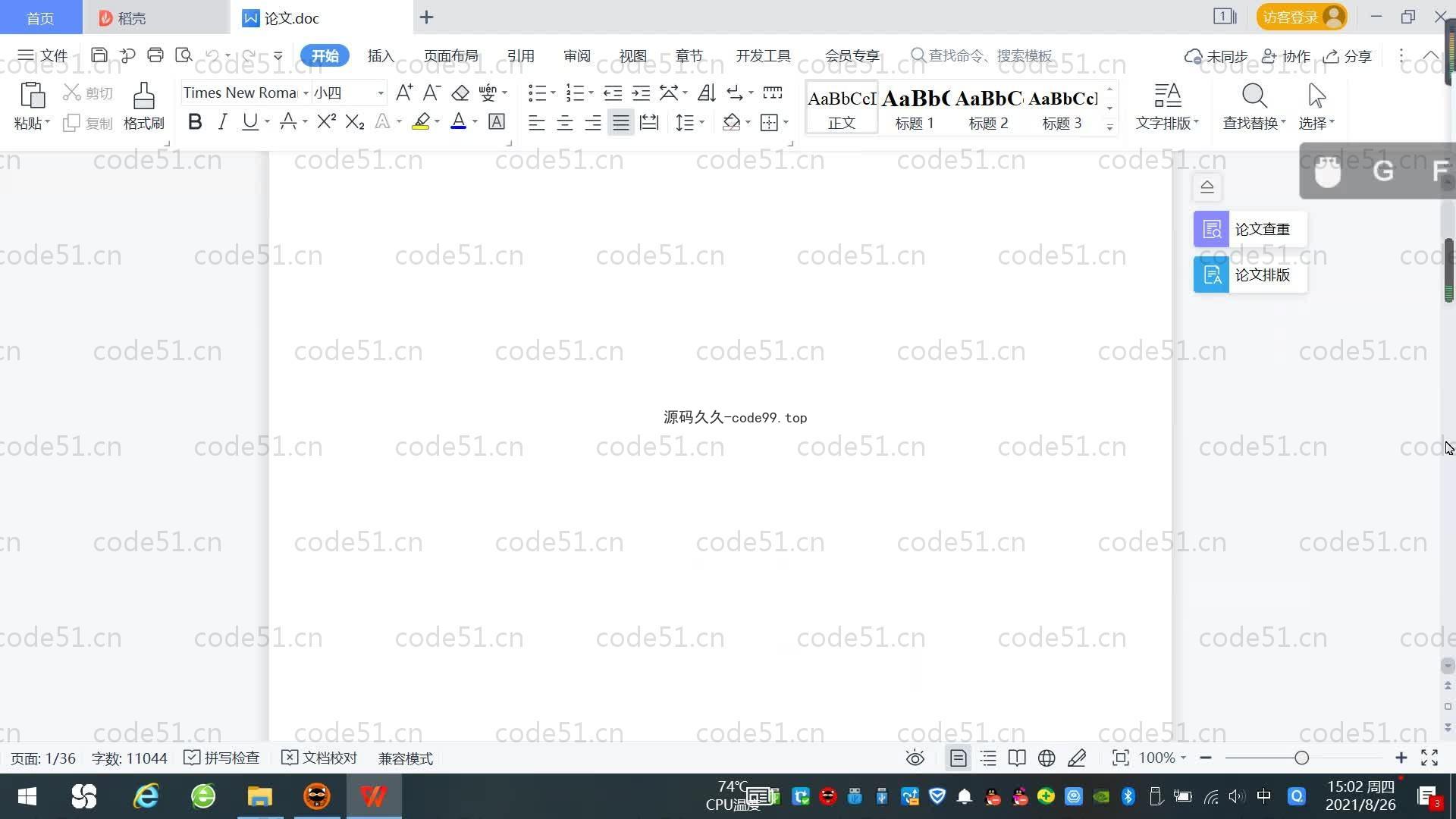
Task: Open the 文件 File menu
Action: [x=43, y=55]
